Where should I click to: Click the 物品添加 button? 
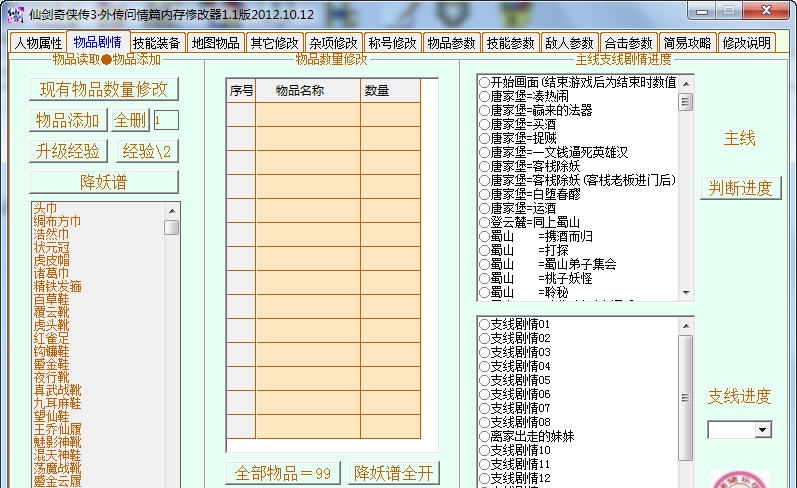68,120
